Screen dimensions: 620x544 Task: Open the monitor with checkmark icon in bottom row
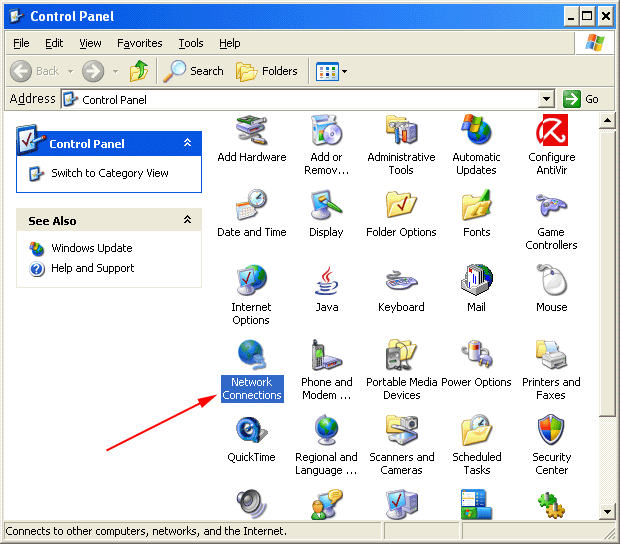(401, 504)
